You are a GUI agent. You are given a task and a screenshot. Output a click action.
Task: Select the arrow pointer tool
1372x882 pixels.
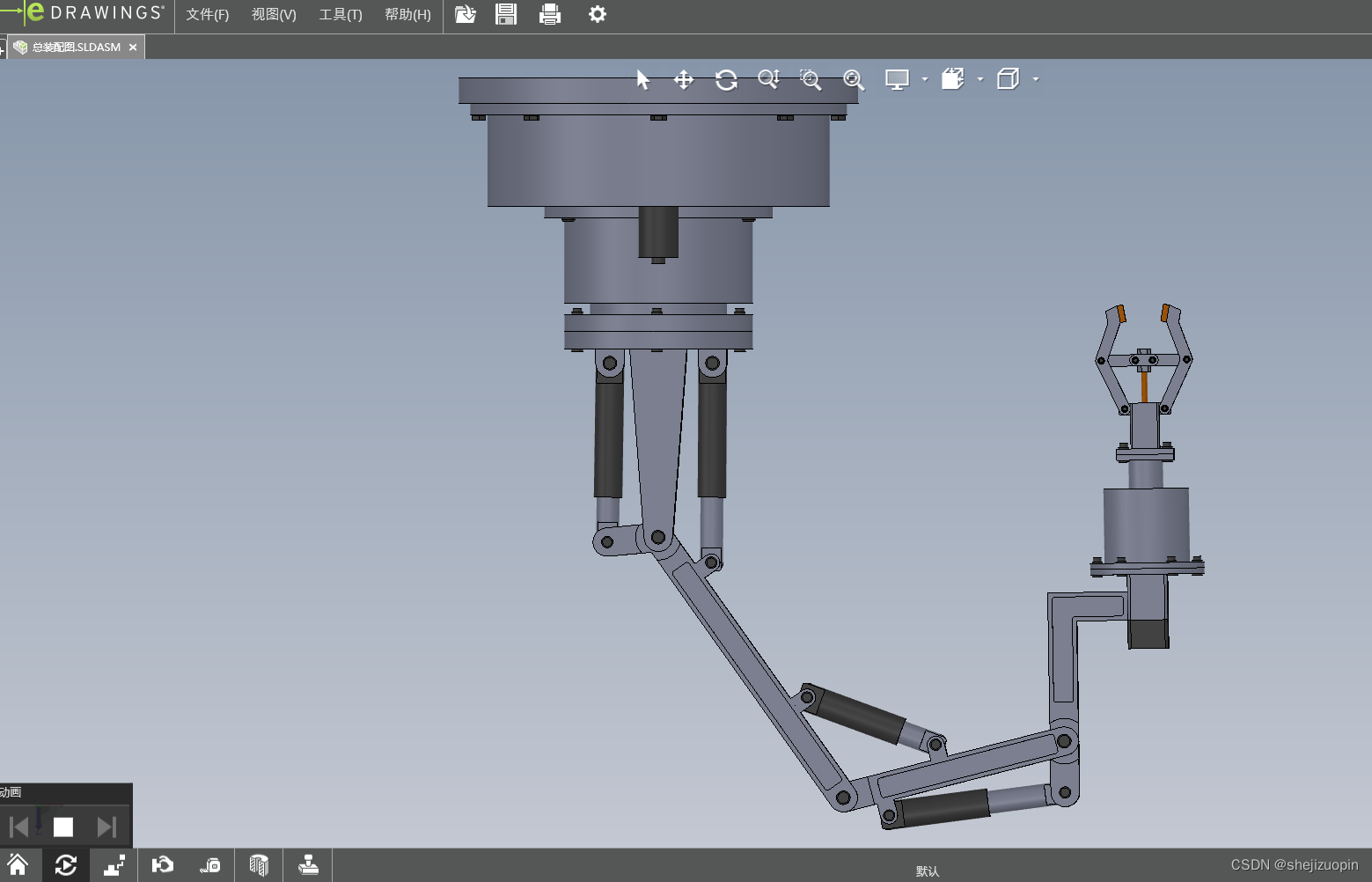(x=642, y=80)
